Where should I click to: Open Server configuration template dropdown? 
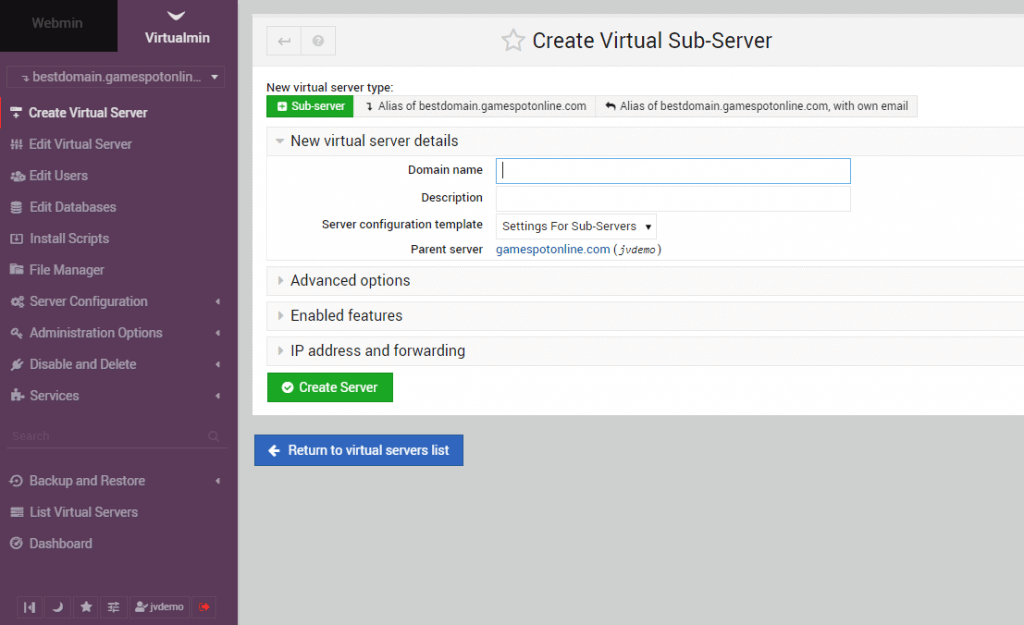[576, 226]
